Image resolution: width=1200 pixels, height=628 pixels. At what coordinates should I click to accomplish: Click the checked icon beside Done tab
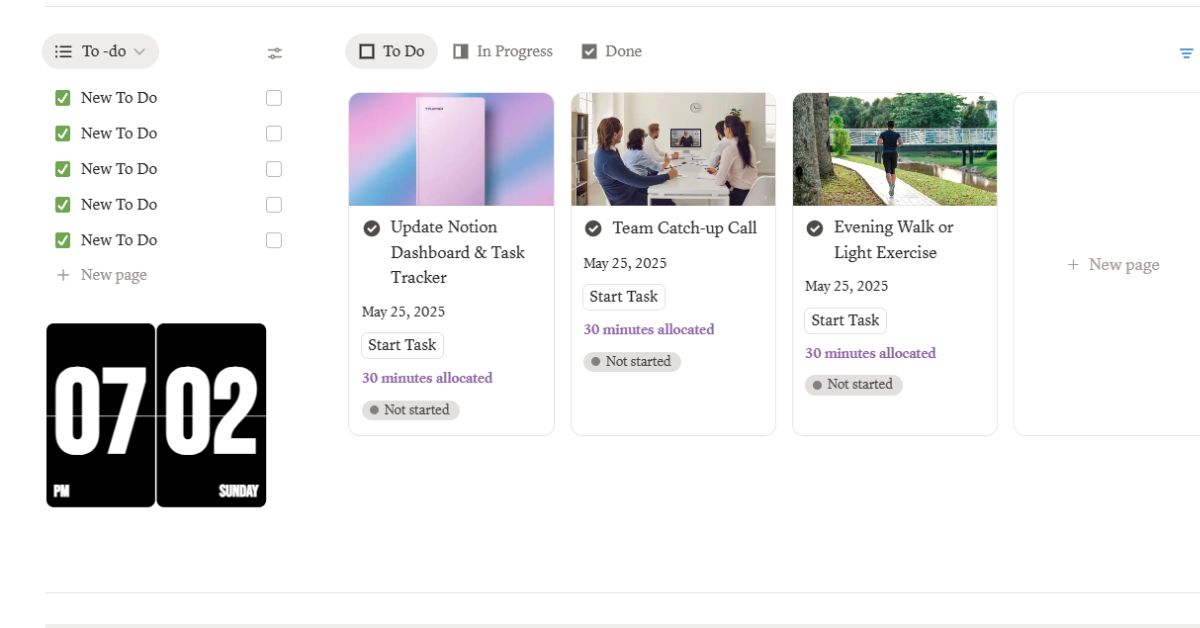click(589, 50)
